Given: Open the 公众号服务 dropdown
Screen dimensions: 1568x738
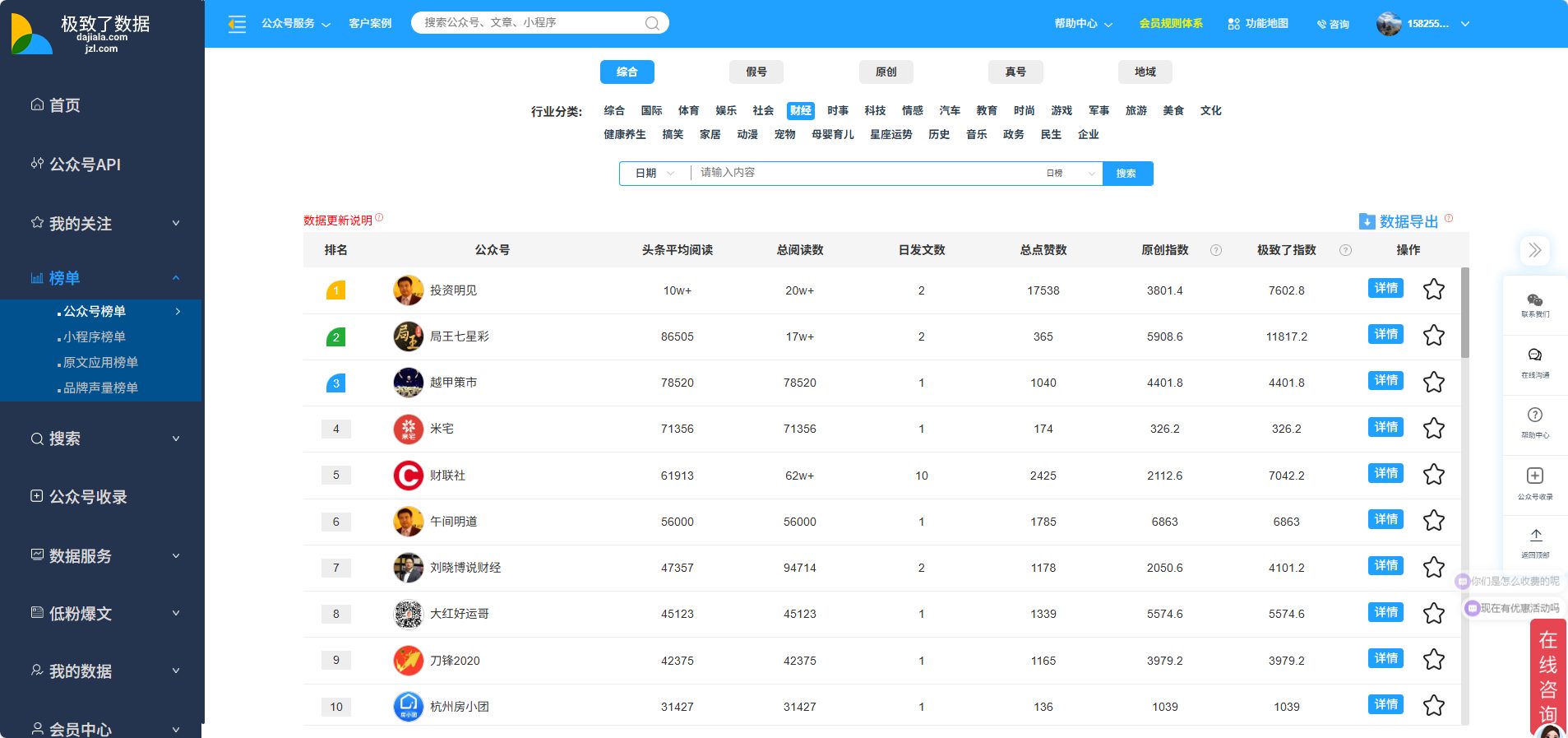Looking at the screenshot, I should pos(296,24).
